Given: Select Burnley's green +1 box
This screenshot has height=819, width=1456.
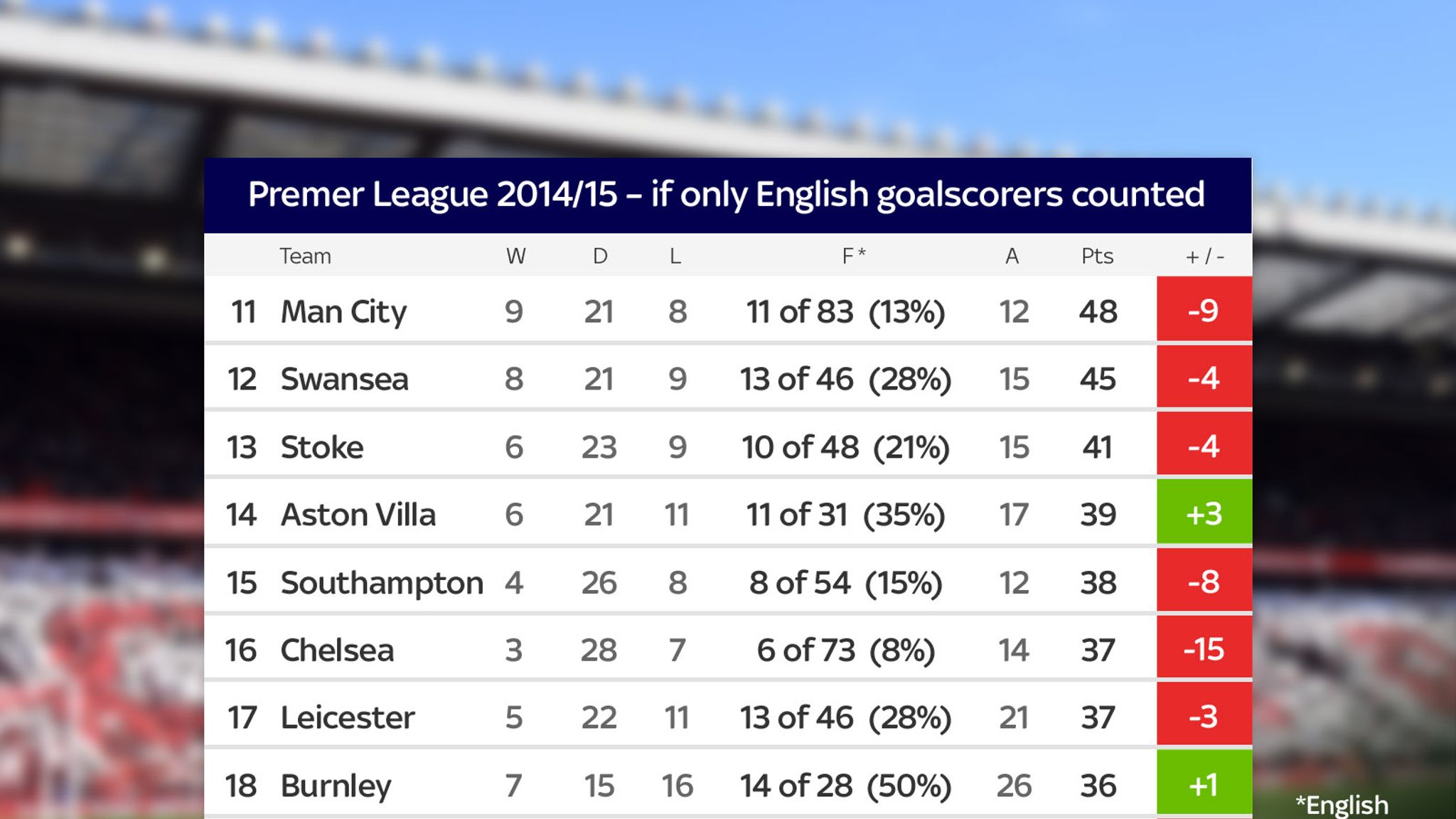Looking at the screenshot, I should [1204, 784].
